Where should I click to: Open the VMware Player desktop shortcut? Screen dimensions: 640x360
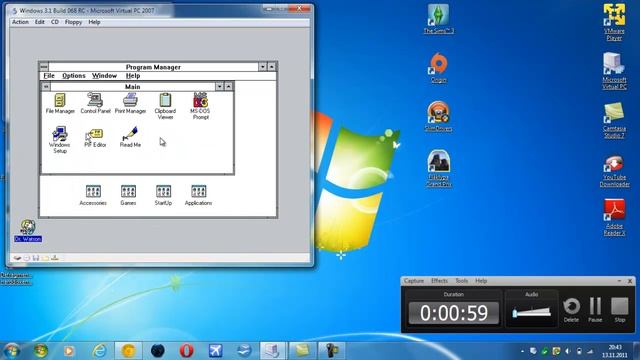(x=614, y=22)
